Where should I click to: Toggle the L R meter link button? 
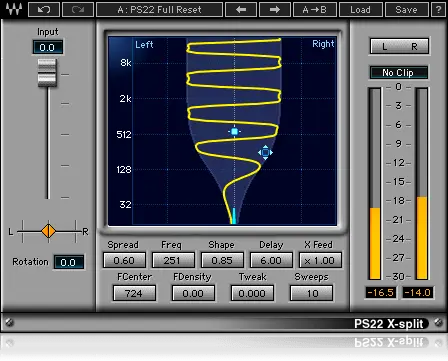coord(399,46)
